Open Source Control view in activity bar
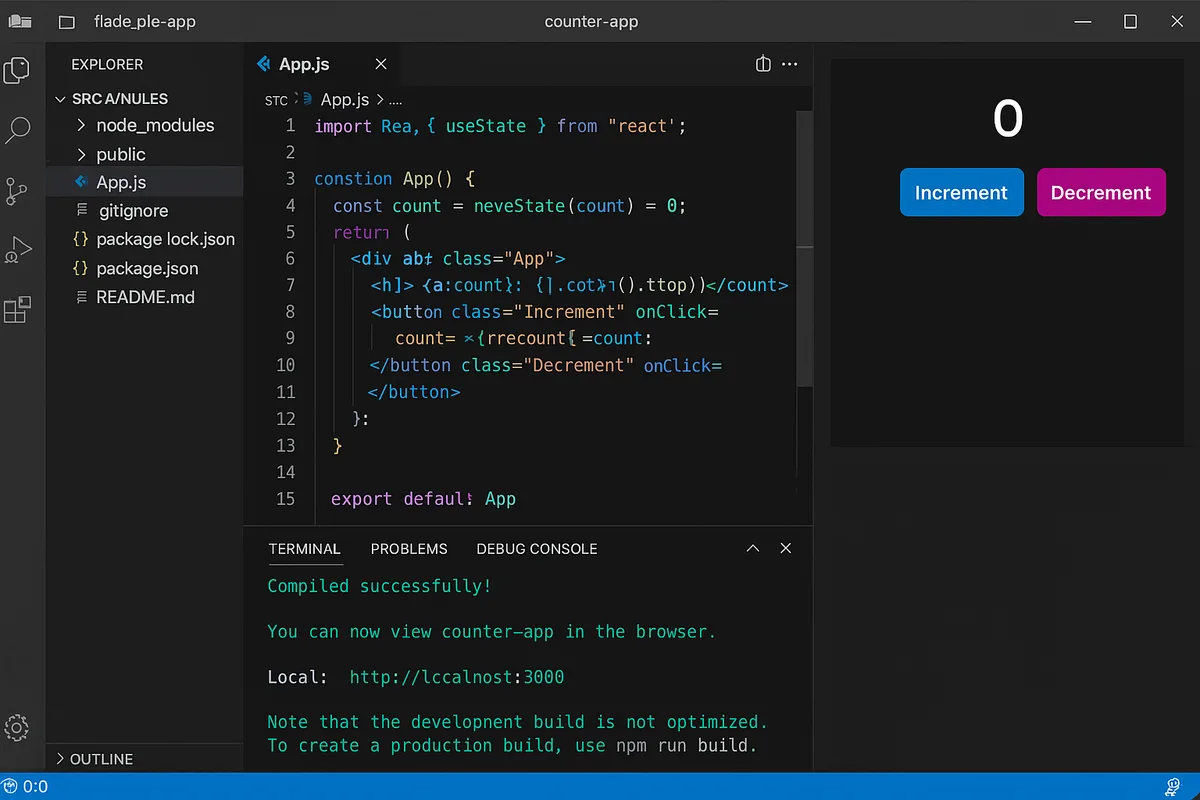The image size is (1200, 800). (17, 191)
